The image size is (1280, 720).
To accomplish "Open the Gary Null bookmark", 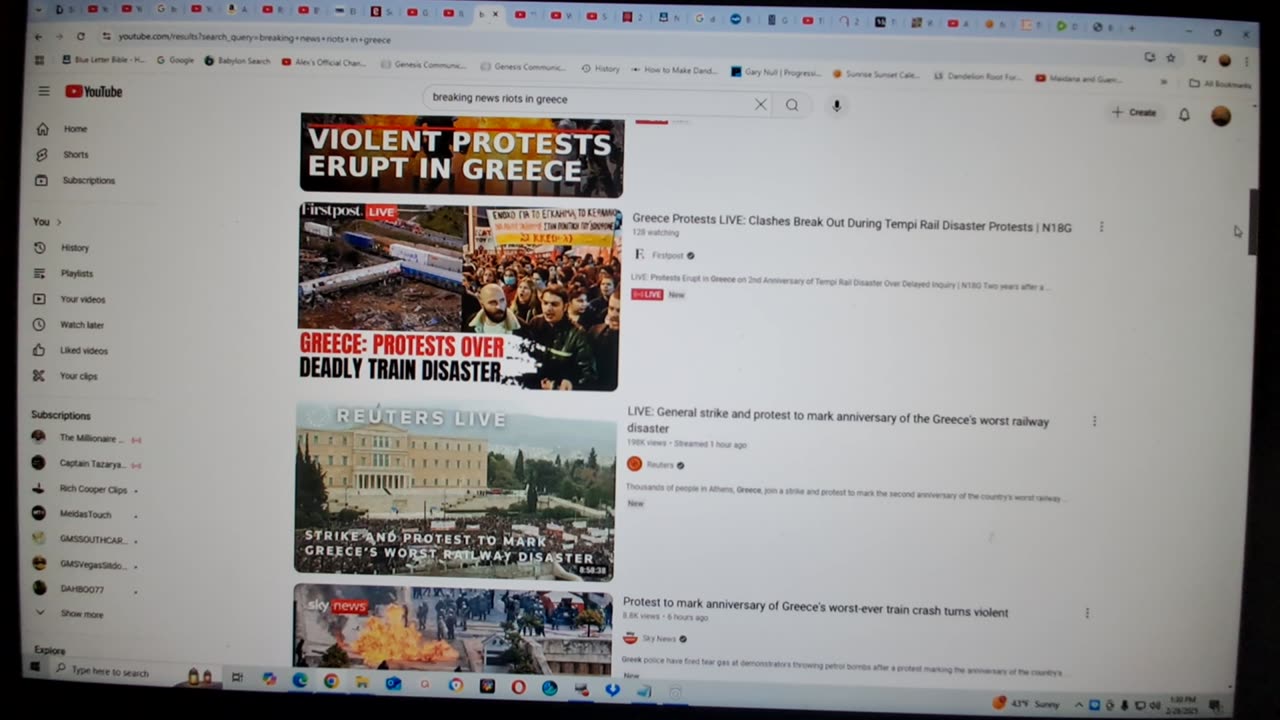I will 776,72.
